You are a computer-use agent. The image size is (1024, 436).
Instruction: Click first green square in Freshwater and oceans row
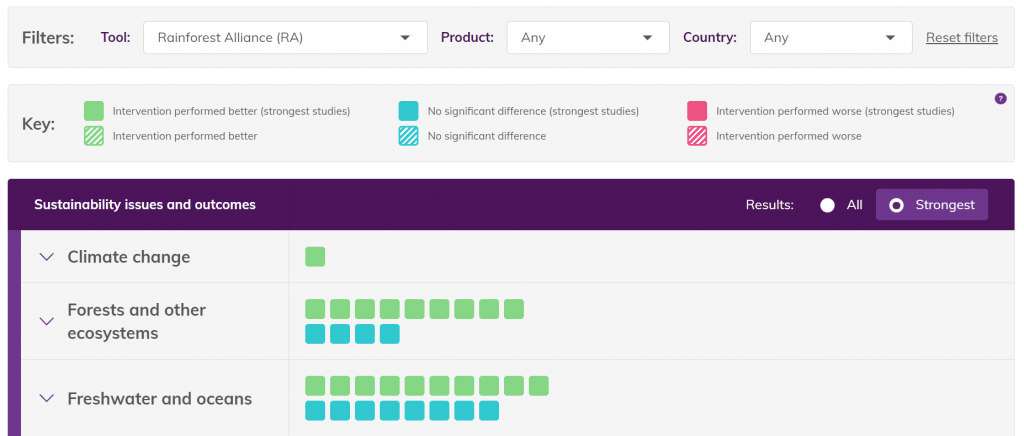point(315,386)
